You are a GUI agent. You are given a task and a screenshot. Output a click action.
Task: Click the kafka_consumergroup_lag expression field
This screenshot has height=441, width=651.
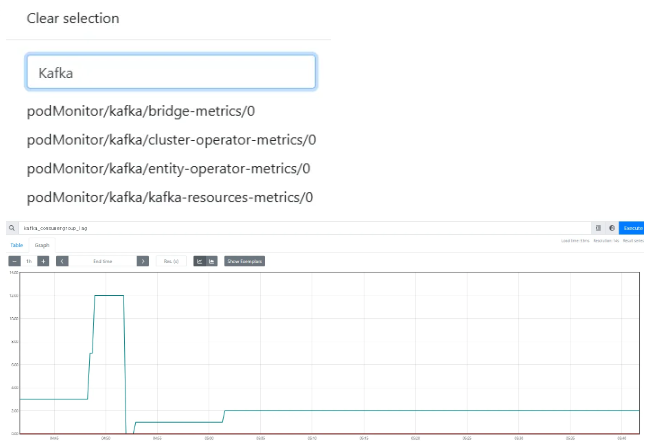tap(305, 228)
